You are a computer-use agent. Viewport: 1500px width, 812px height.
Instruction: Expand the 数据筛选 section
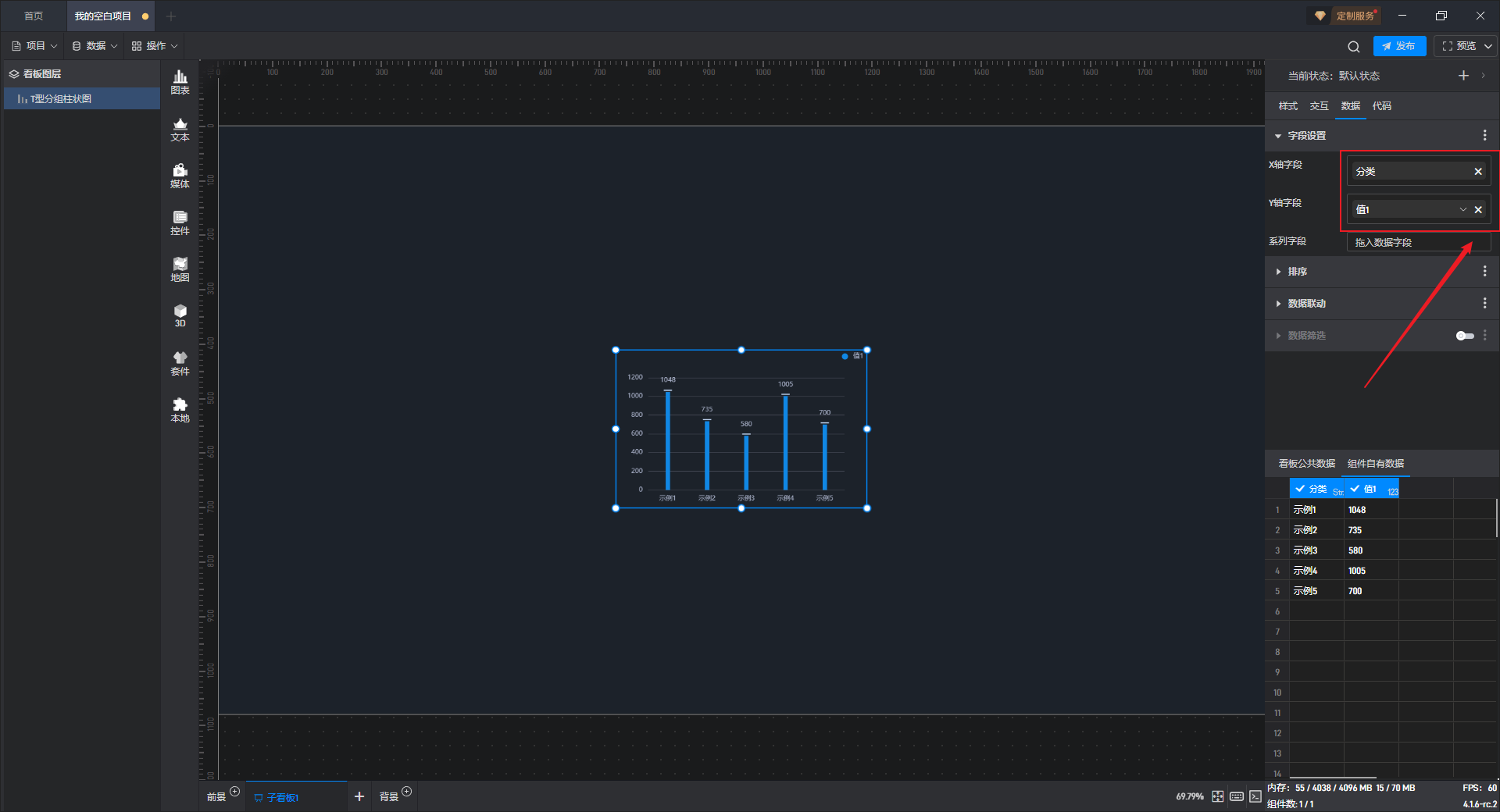1278,336
